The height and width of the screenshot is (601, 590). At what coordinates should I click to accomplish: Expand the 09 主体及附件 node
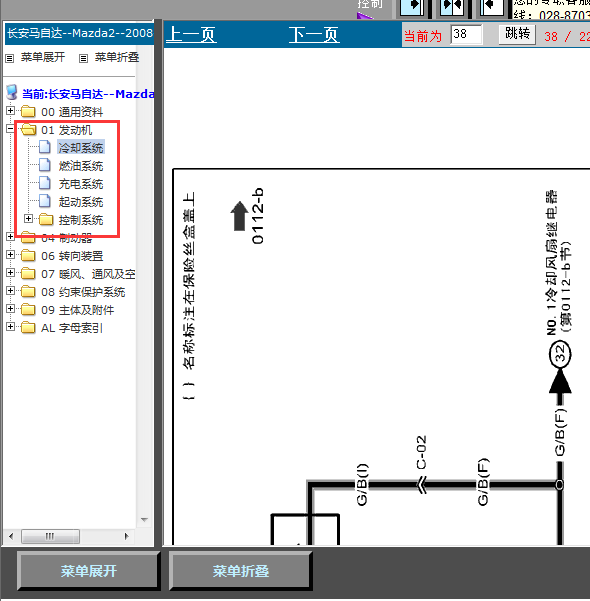point(10,309)
